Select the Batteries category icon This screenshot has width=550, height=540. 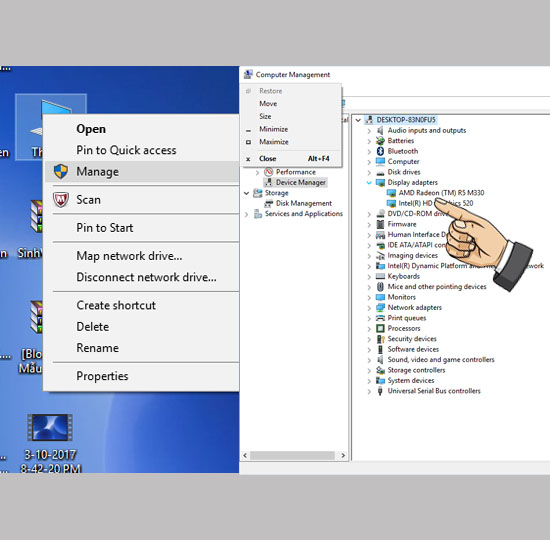click(x=380, y=141)
